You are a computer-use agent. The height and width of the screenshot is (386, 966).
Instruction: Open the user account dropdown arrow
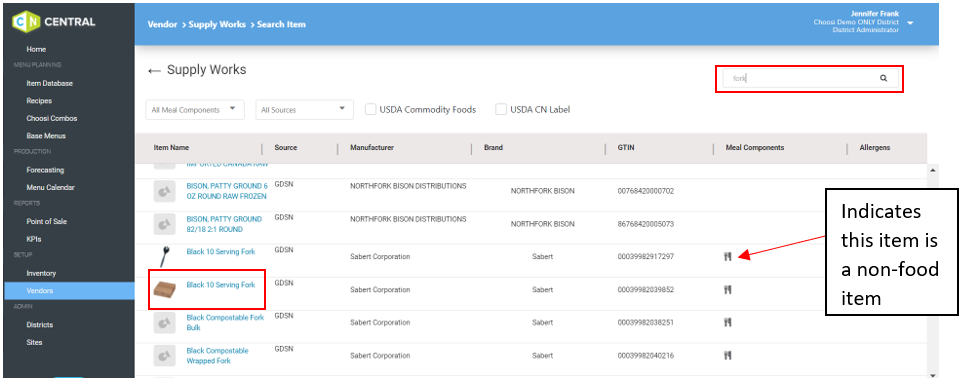(911, 23)
